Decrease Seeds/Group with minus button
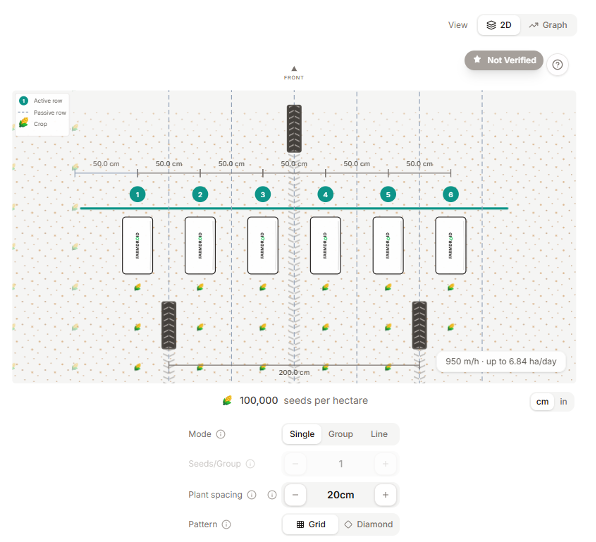Viewport: 596px width, 542px height. point(295,464)
